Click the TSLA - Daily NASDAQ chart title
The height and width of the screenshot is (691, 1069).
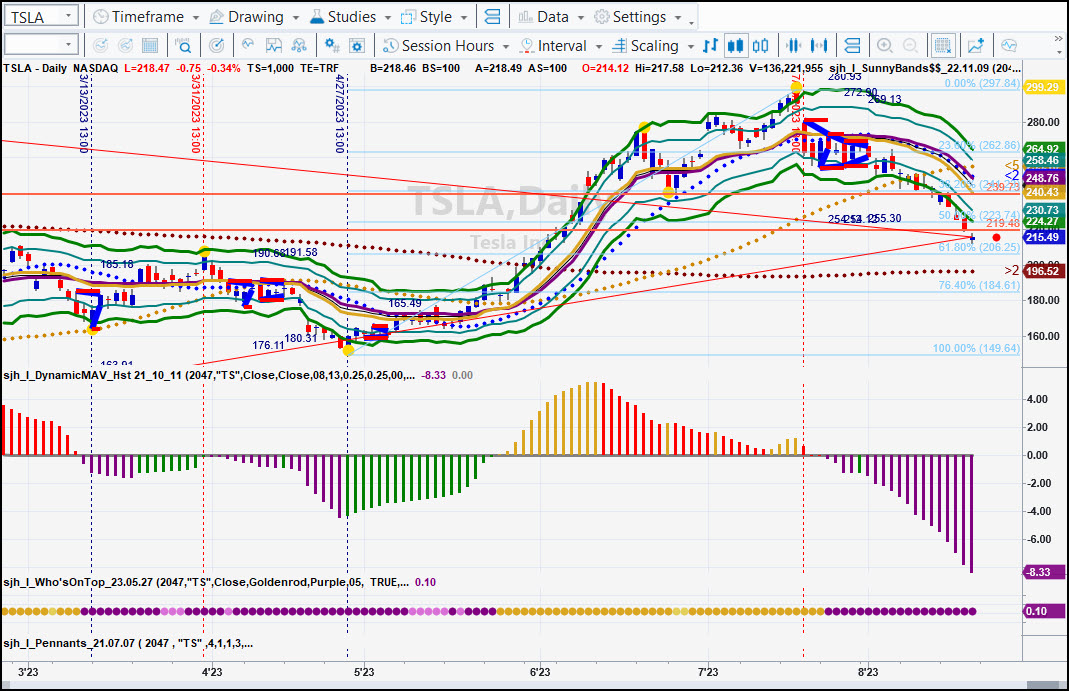tap(61, 68)
